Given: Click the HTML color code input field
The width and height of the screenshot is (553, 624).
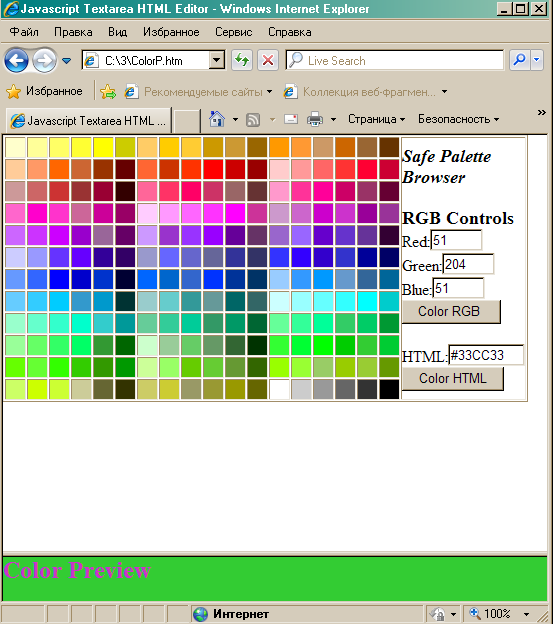Looking at the screenshot, I should point(486,355).
